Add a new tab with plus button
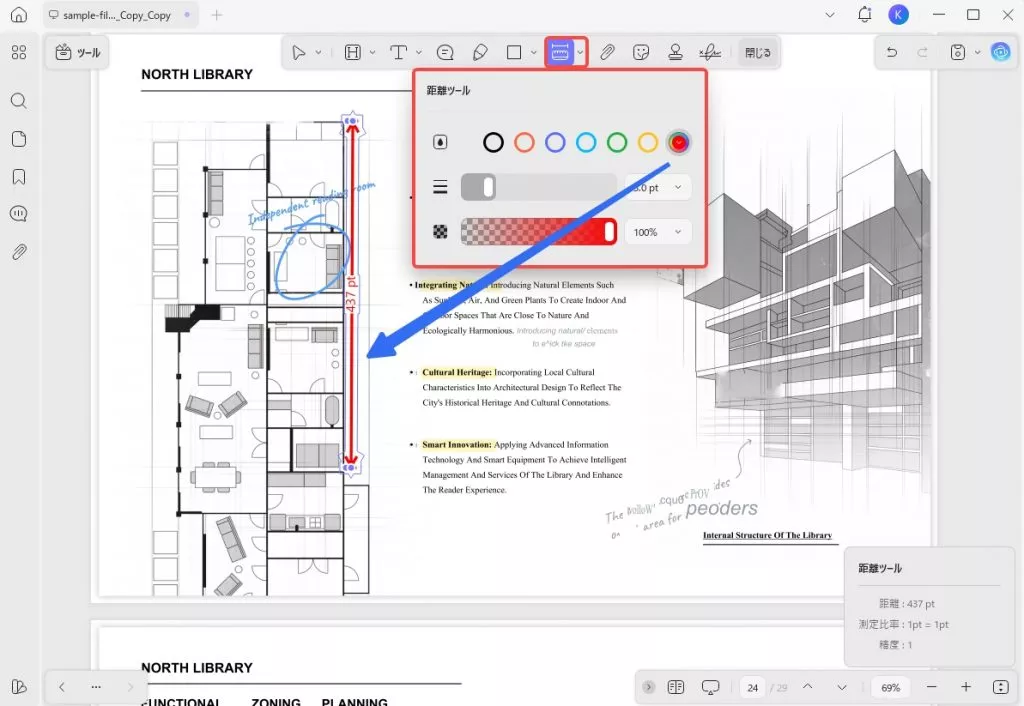This screenshot has width=1024, height=706. 217,14
